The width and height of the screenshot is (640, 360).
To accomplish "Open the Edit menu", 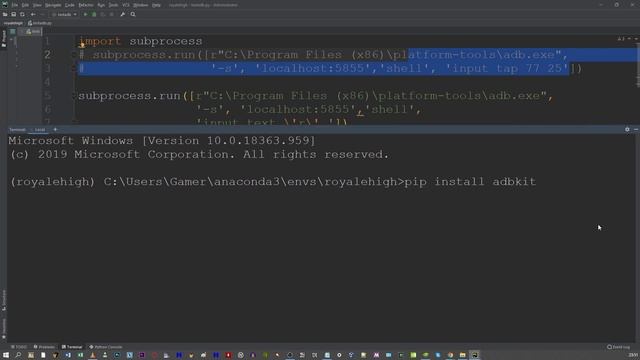I will [25, 5].
